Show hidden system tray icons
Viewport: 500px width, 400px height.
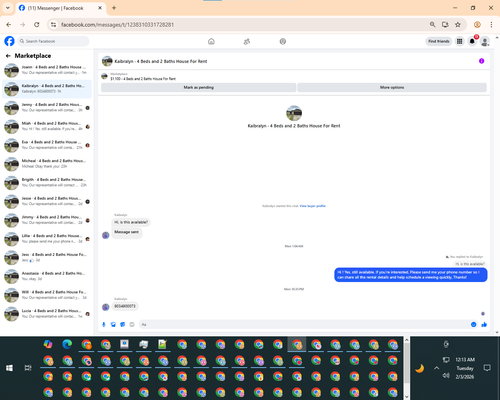tap(437, 368)
